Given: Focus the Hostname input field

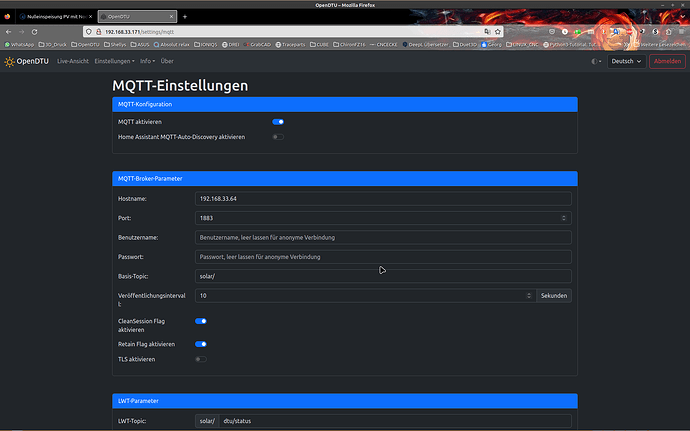Looking at the screenshot, I should (x=383, y=199).
